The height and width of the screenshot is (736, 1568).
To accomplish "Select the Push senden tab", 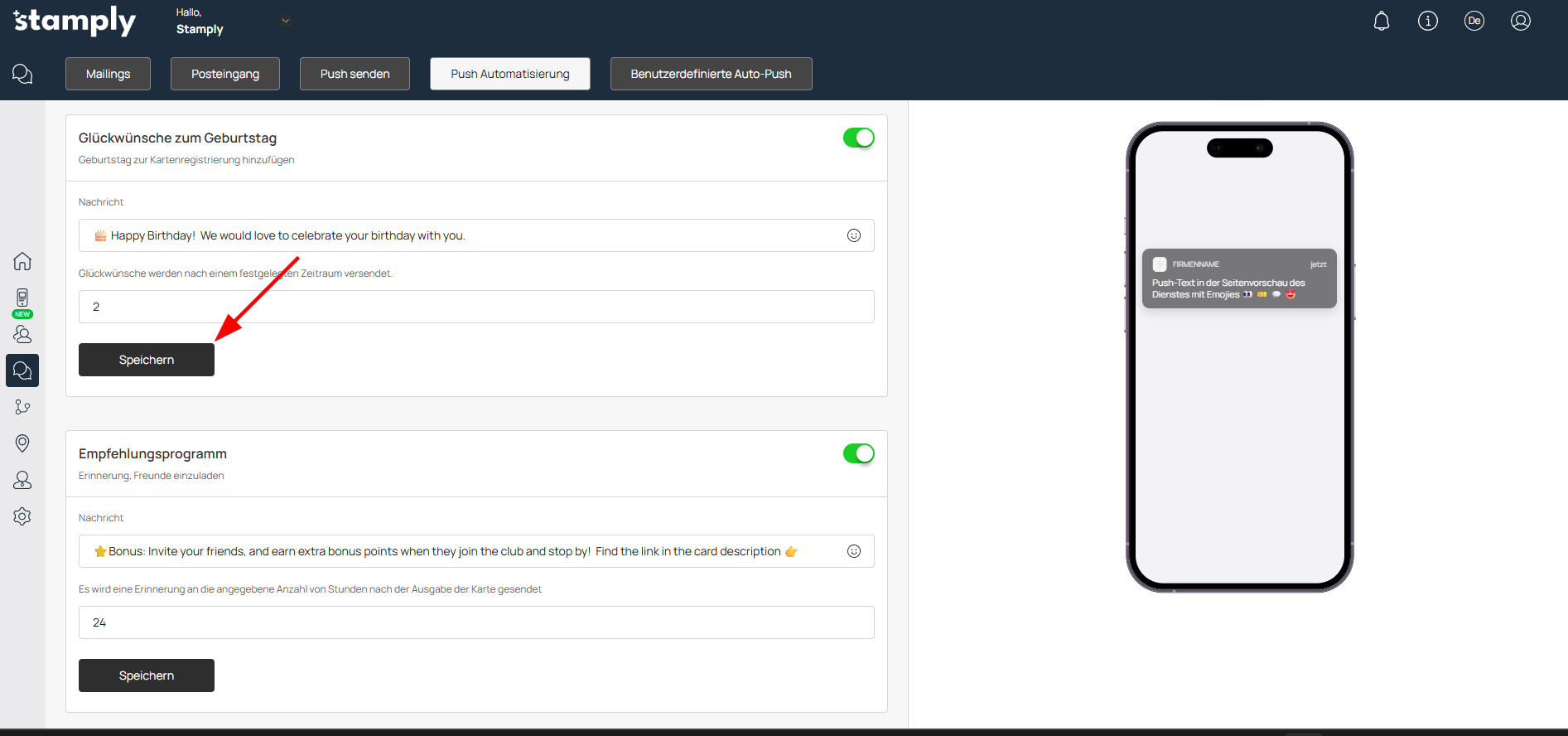I will point(355,74).
